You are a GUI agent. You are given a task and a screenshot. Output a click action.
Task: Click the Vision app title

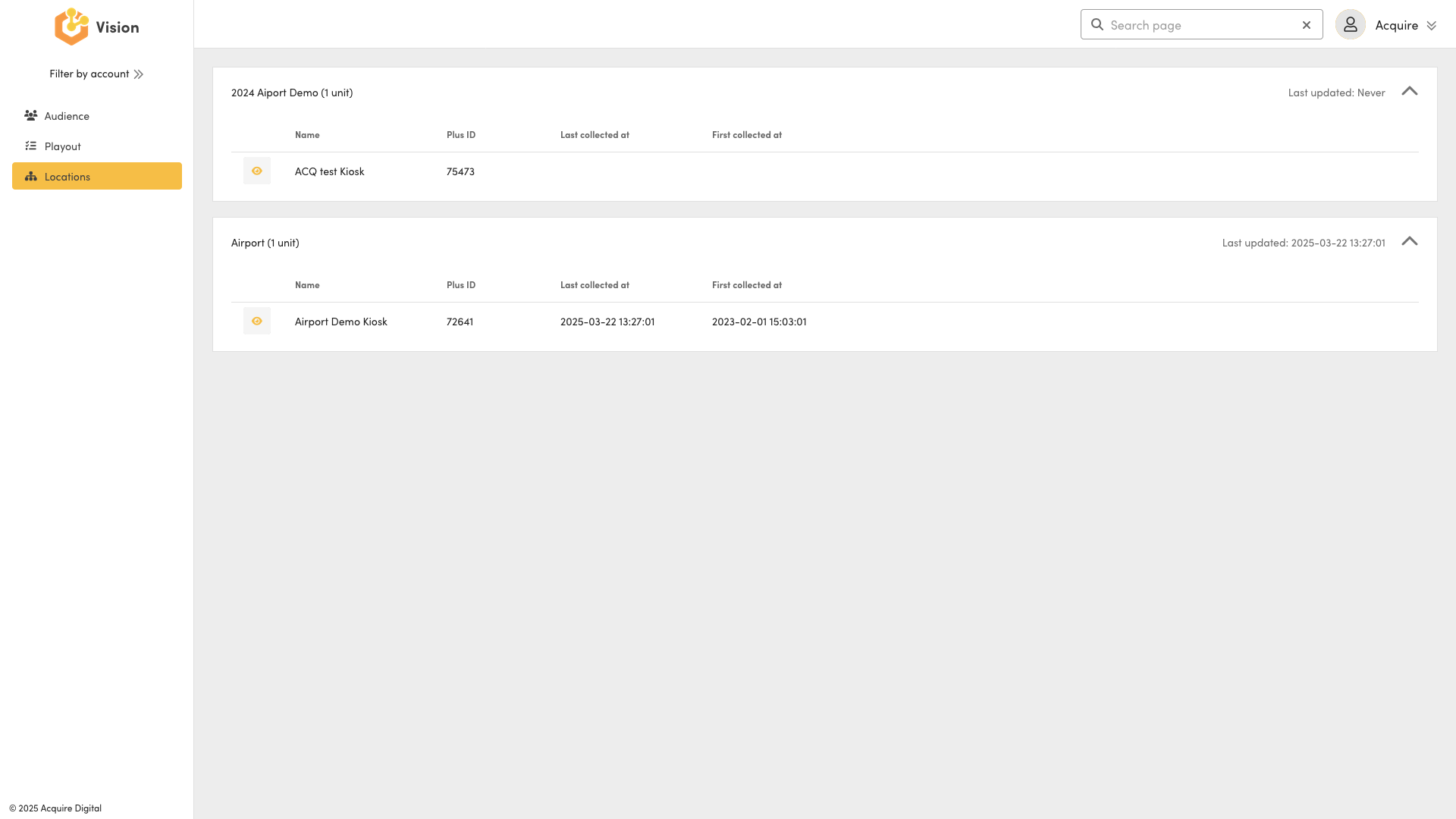pyautogui.click(x=118, y=27)
